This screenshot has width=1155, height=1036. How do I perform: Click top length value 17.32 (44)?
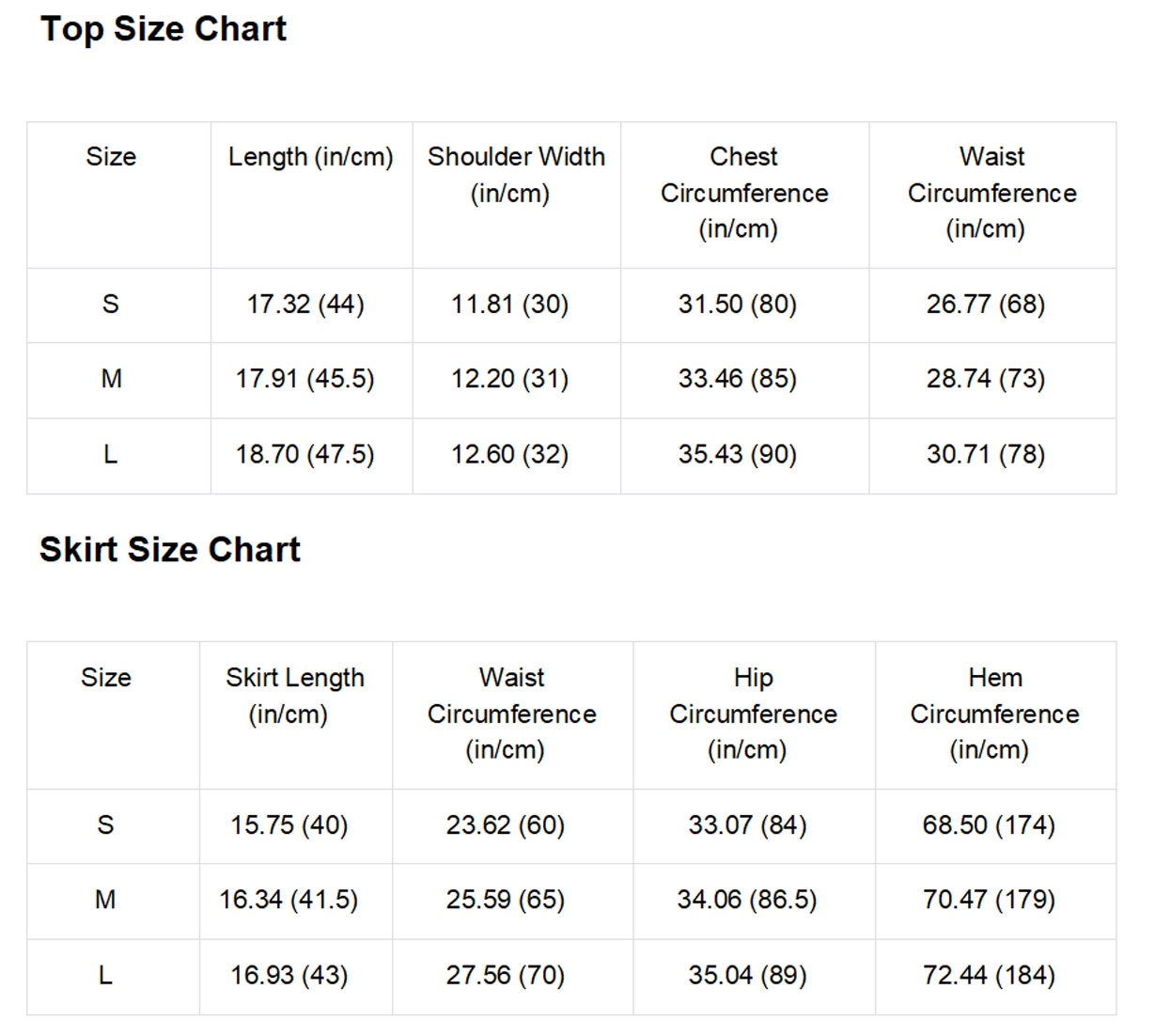pyautogui.click(x=305, y=305)
